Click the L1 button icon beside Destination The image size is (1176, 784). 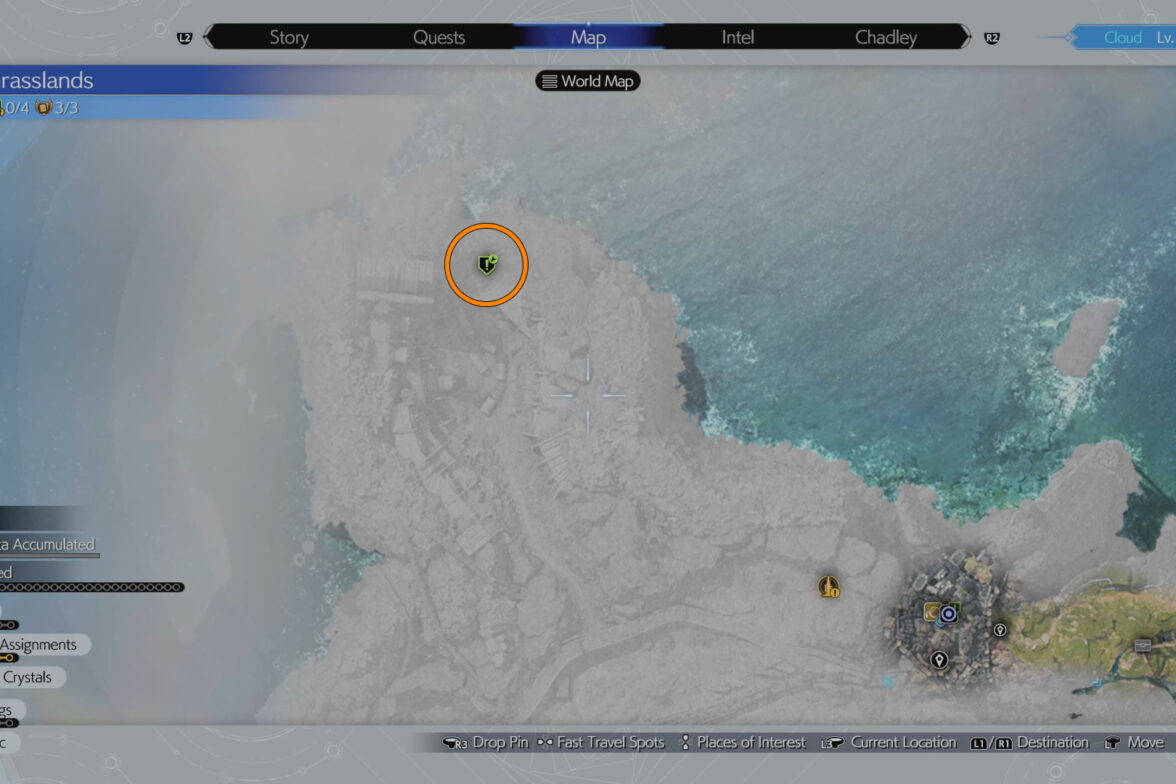[x=978, y=743]
